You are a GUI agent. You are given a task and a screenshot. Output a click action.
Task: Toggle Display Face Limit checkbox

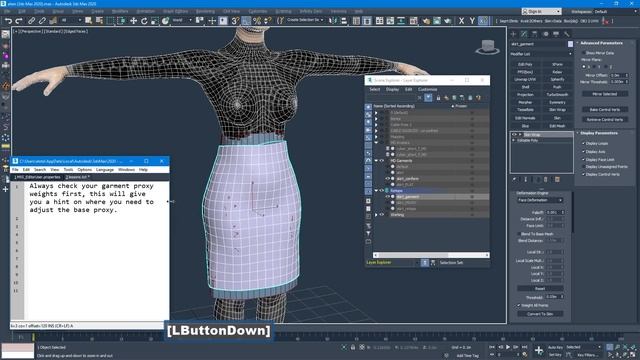point(583,160)
